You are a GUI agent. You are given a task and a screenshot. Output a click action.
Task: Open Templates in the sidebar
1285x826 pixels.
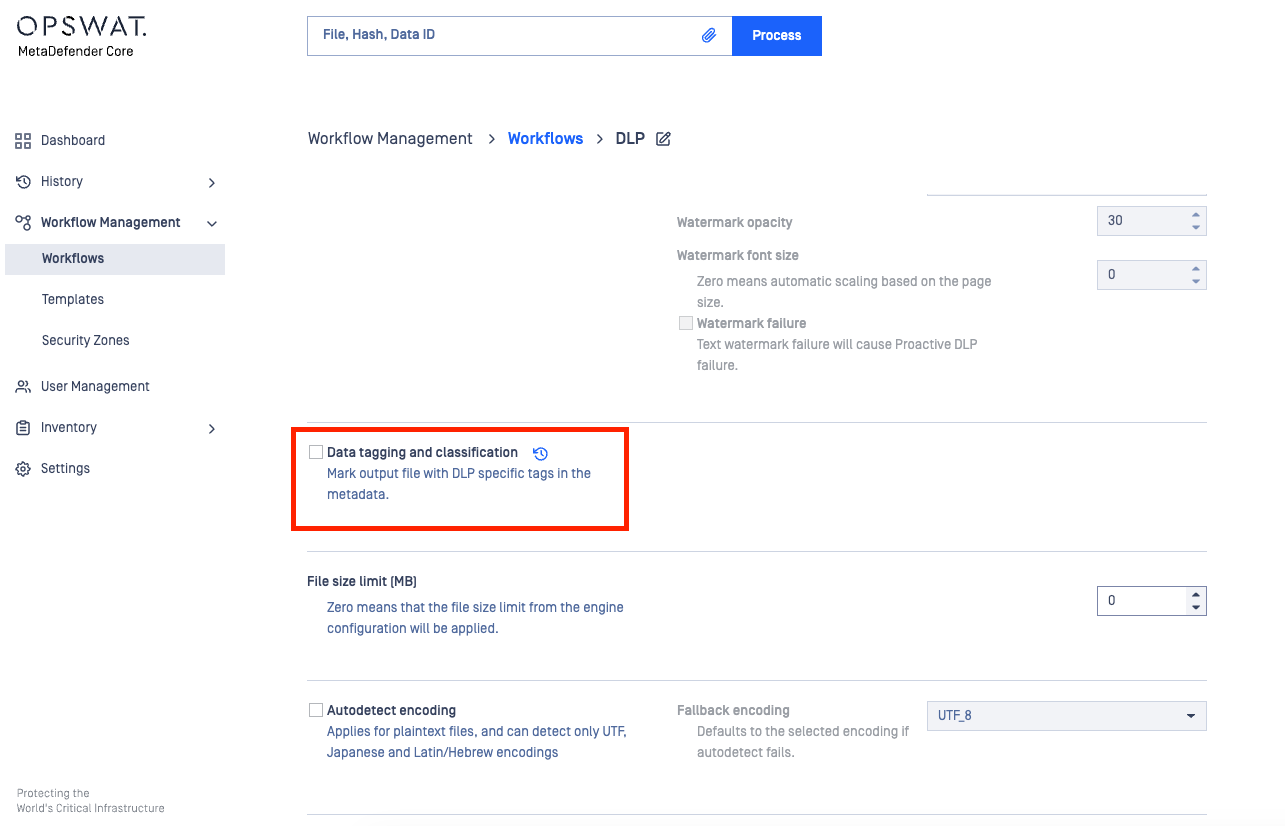point(73,299)
